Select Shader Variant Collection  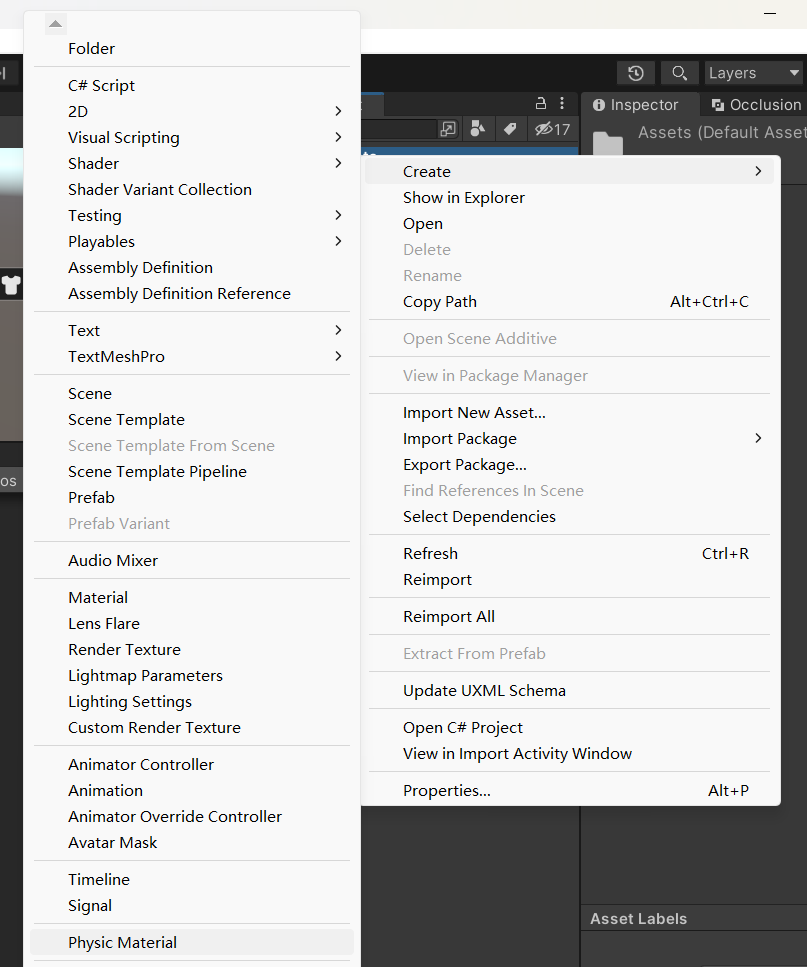tap(192, 189)
